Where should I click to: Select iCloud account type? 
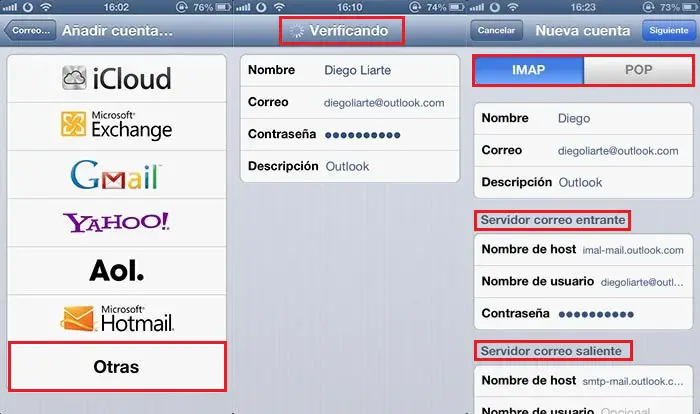tap(117, 79)
